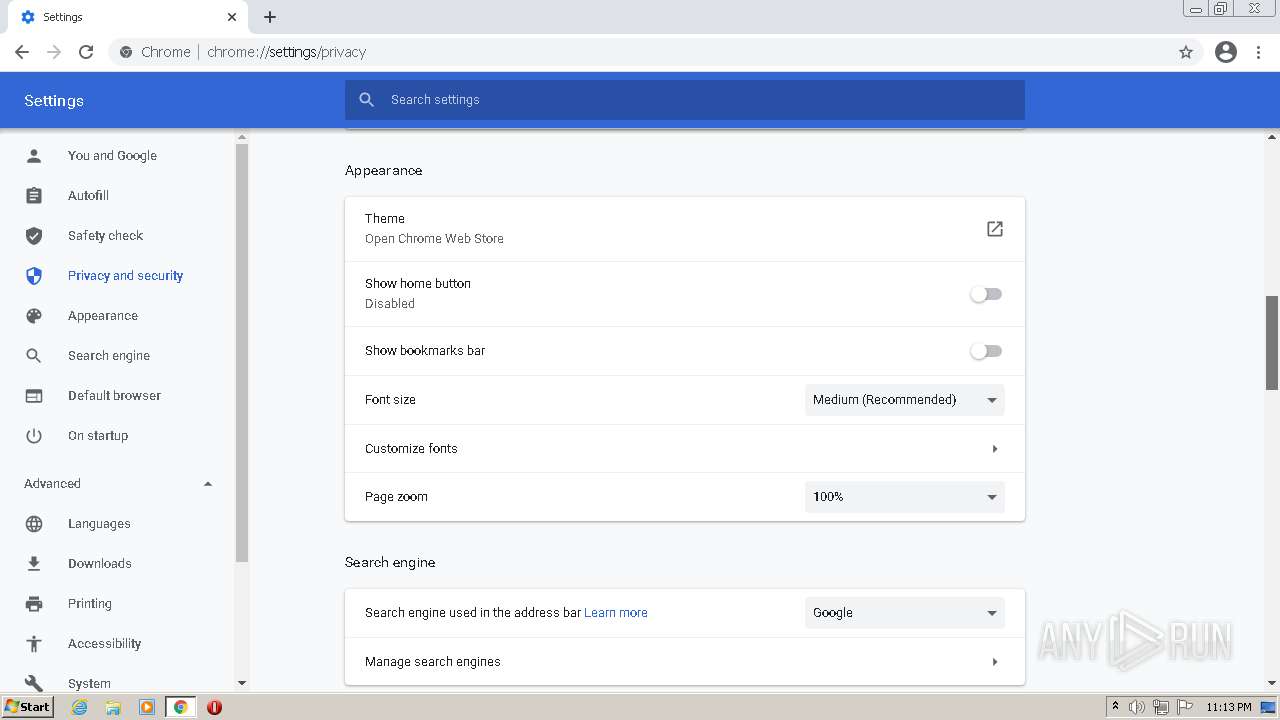This screenshot has width=1280, height=720.
Task: Open Windows Explorer folder icon in taskbar
Action: pos(113,707)
